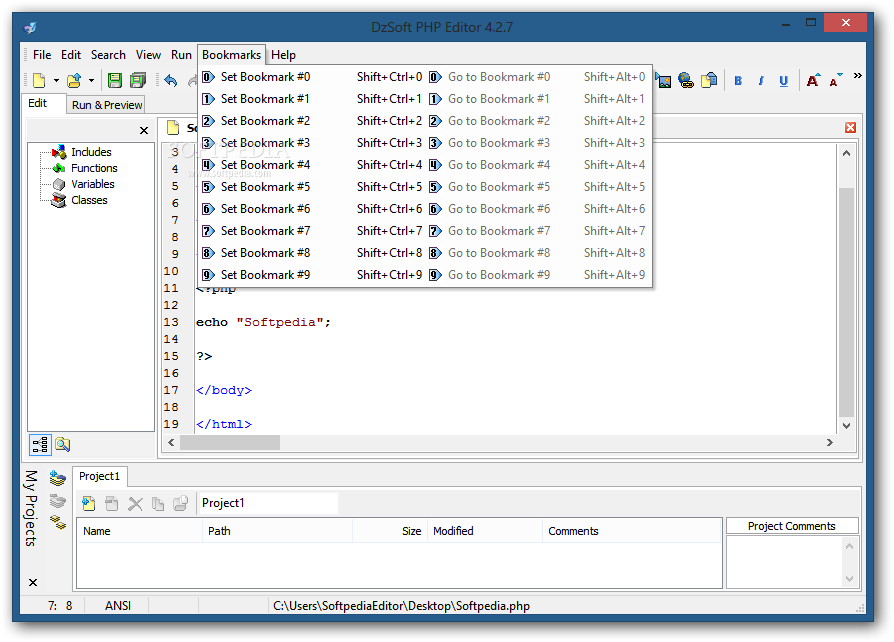Open the View menu
Viewport: 894px width, 642px height.
tap(148, 55)
